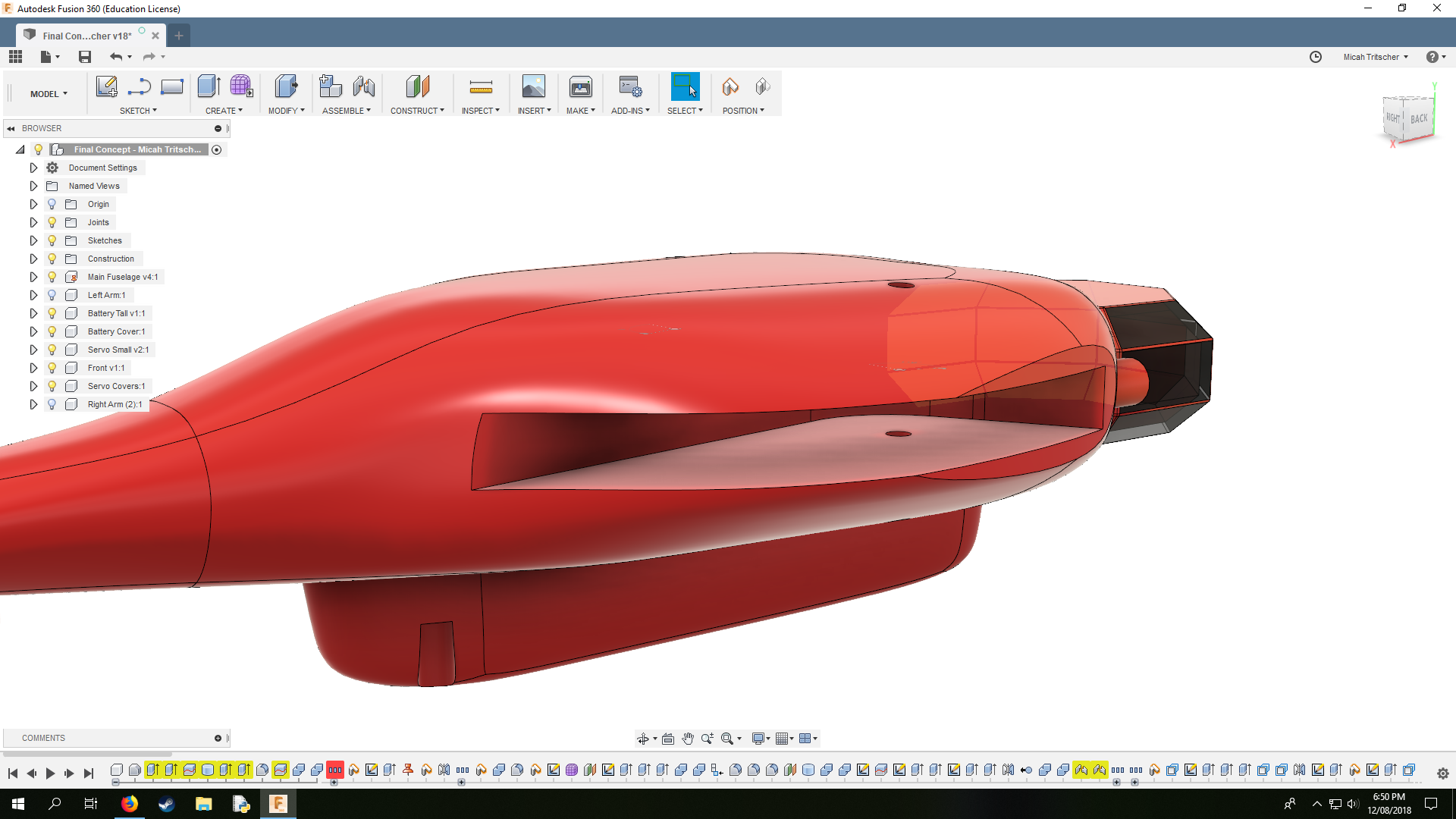Hide the Battery Cover:1 component
Screen dimensions: 1456x819
coord(52,331)
